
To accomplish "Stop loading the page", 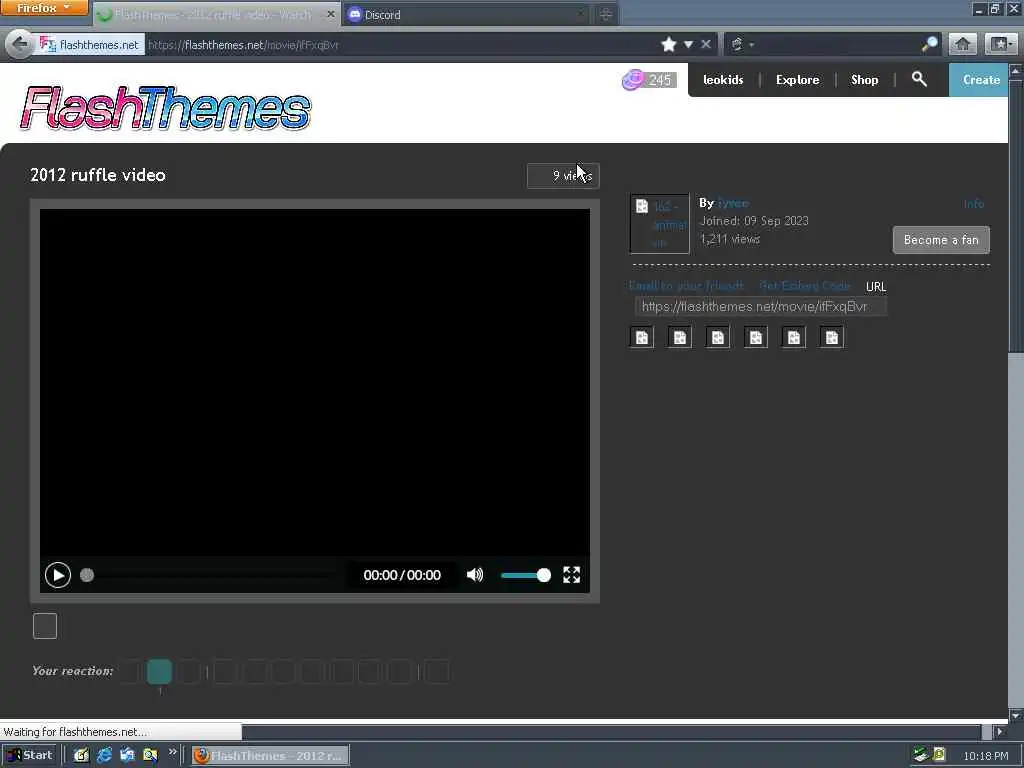I will coord(706,44).
